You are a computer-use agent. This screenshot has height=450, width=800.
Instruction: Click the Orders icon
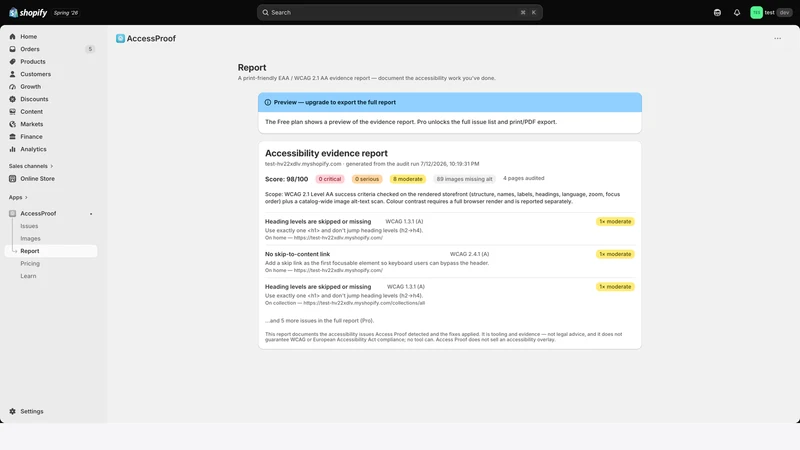coord(12,49)
